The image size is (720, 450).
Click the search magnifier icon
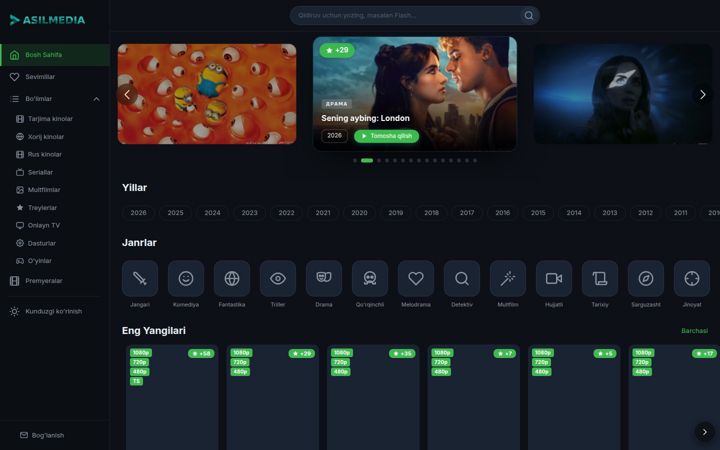coord(529,16)
